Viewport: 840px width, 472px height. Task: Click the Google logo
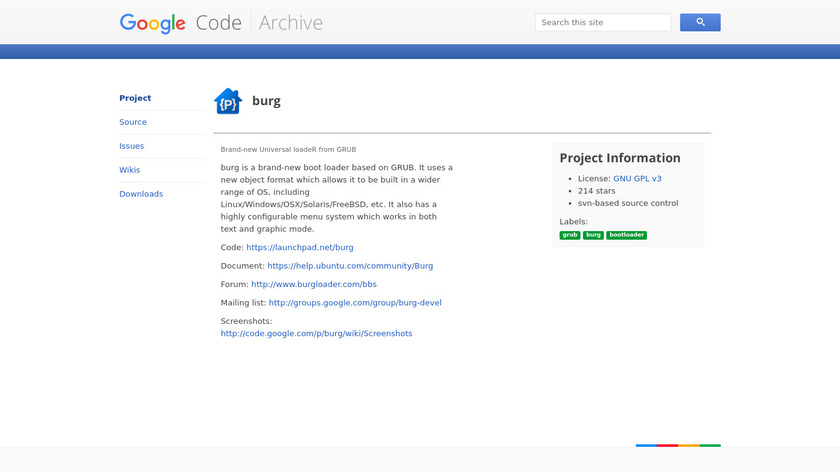tap(152, 24)
